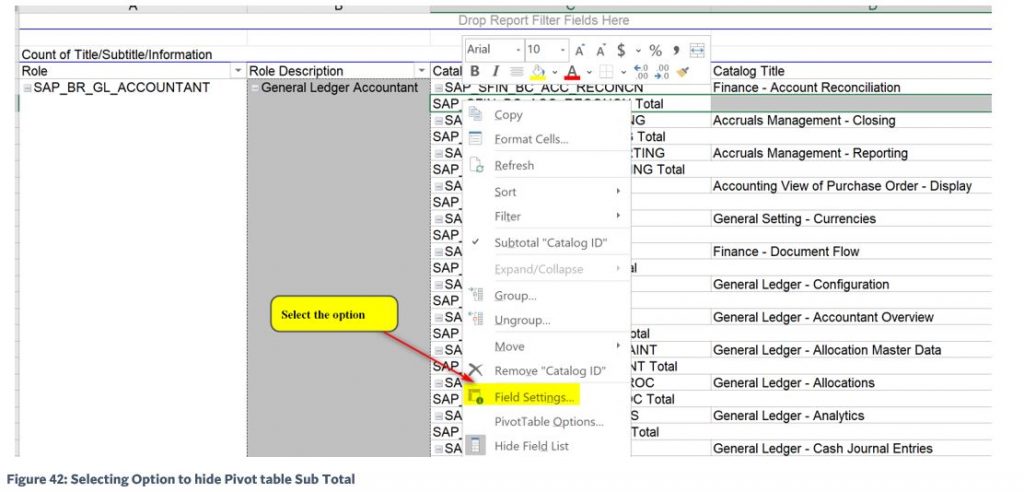
Task: Select cell "Accounting View of Purchase Order - Display"
Action: tap(851, 186)
